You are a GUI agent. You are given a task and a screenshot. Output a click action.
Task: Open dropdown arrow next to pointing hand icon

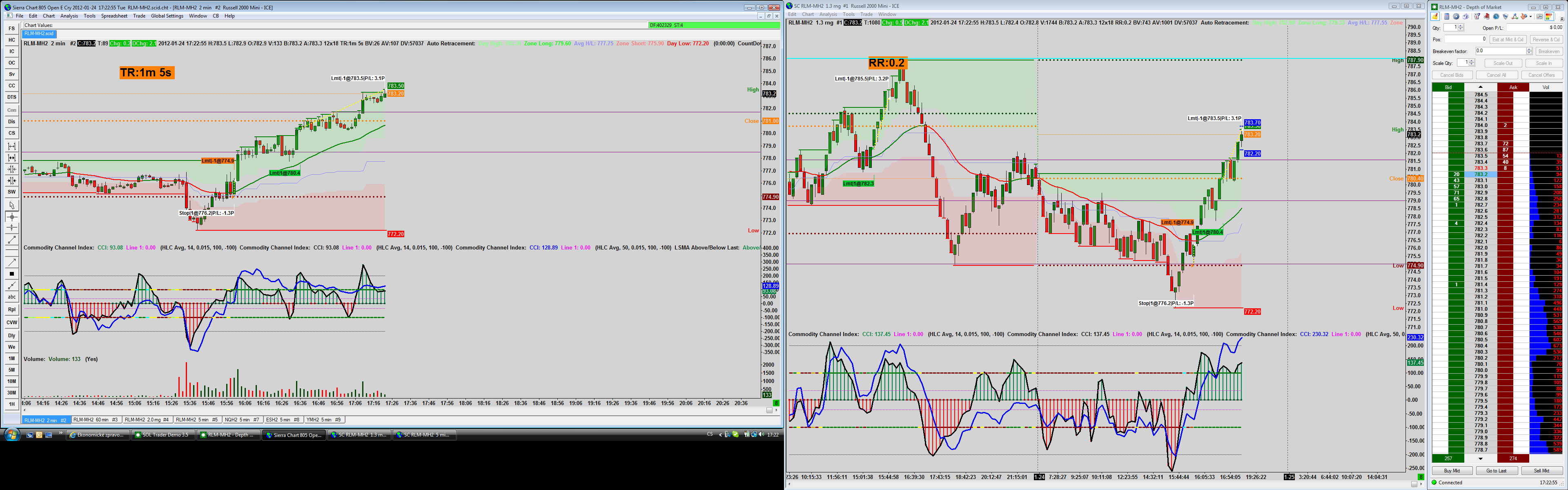point(1531,17)
